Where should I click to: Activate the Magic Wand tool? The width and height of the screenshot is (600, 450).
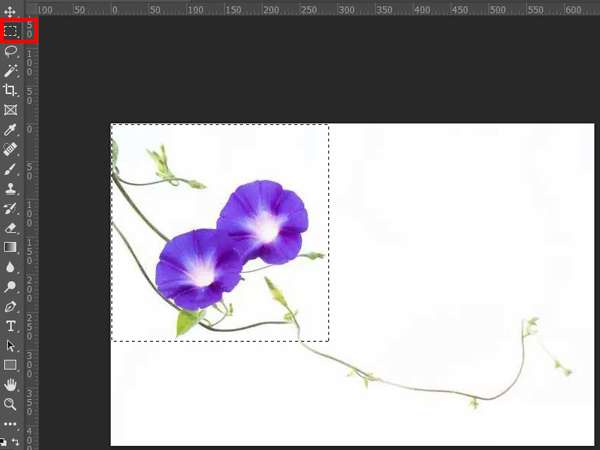pyautogui.click(x=11, y=70)
